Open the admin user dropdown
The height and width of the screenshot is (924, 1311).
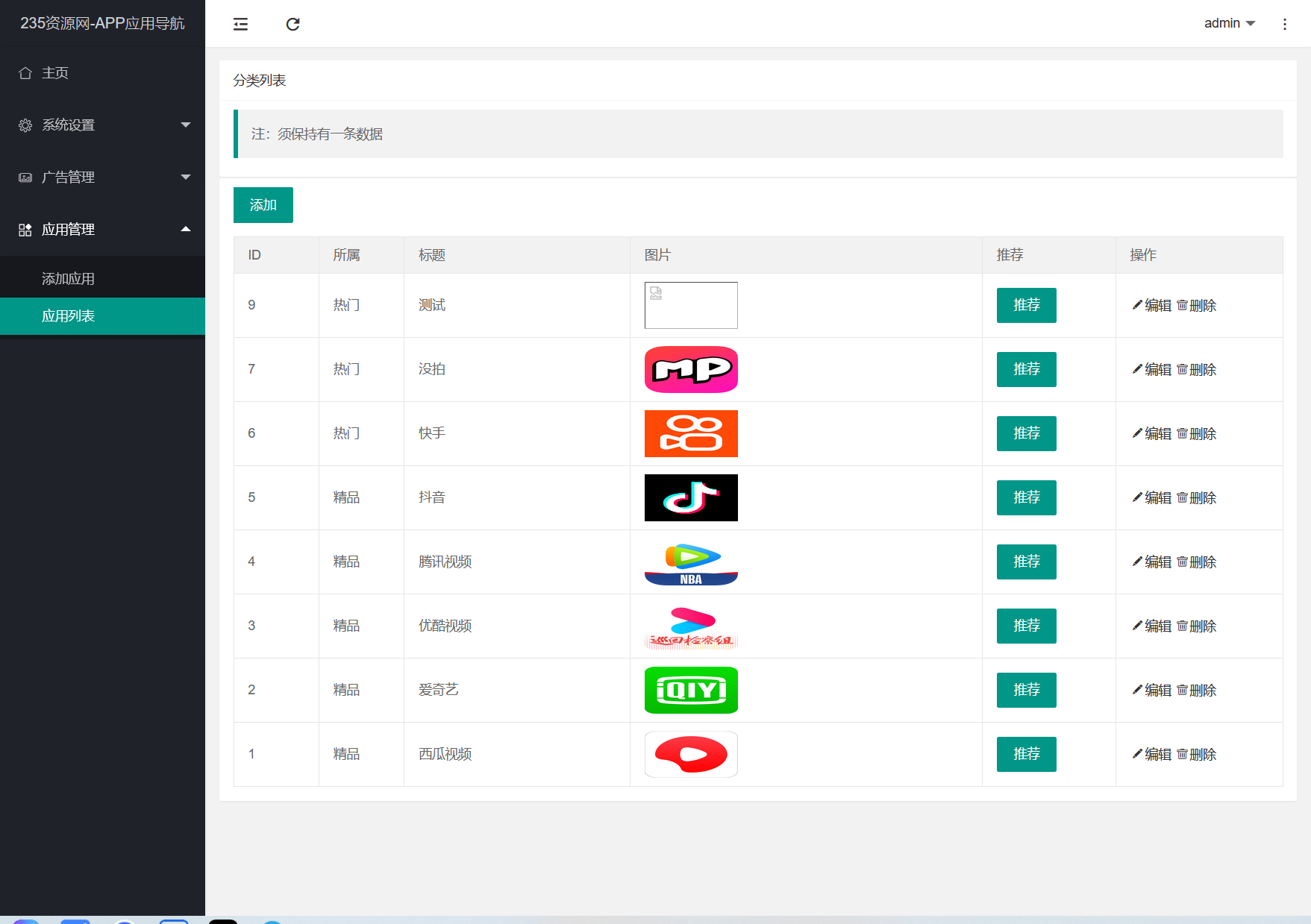[x=1229, y=24]
